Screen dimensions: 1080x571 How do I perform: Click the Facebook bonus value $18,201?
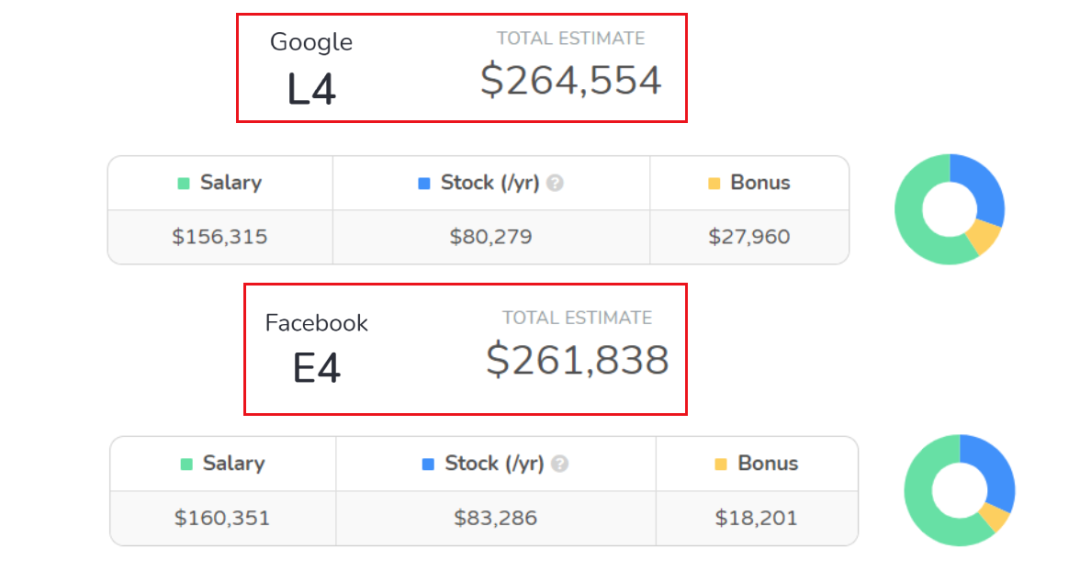pos(756,518)
